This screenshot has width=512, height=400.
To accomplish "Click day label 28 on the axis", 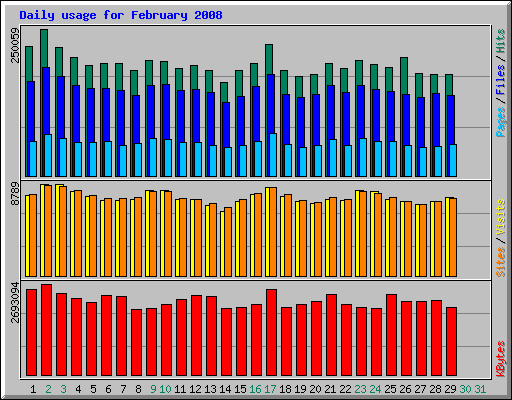I will [x=435, y=389].
